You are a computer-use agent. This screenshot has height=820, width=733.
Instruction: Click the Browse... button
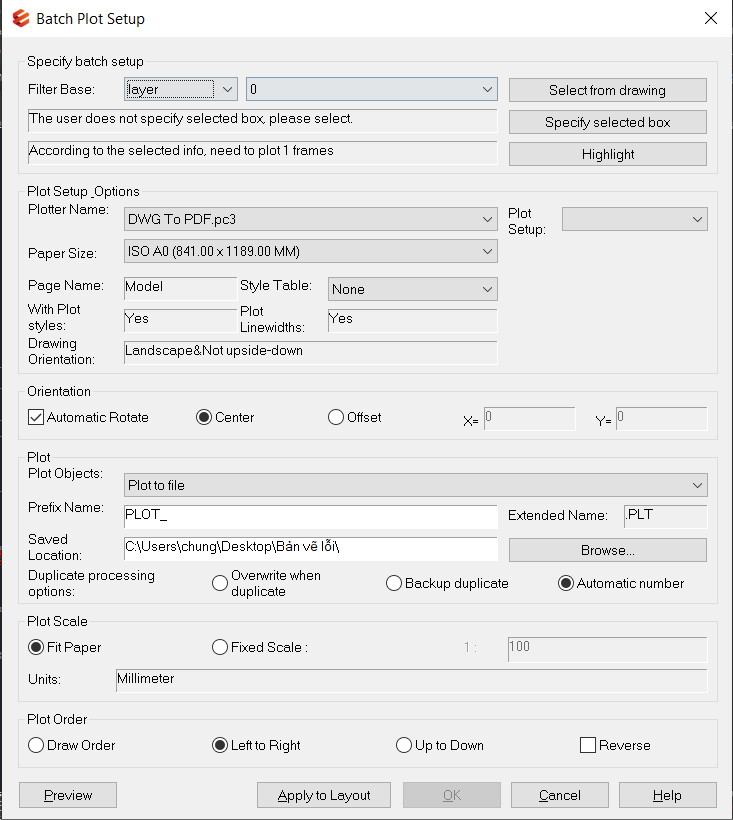point(608,550)
